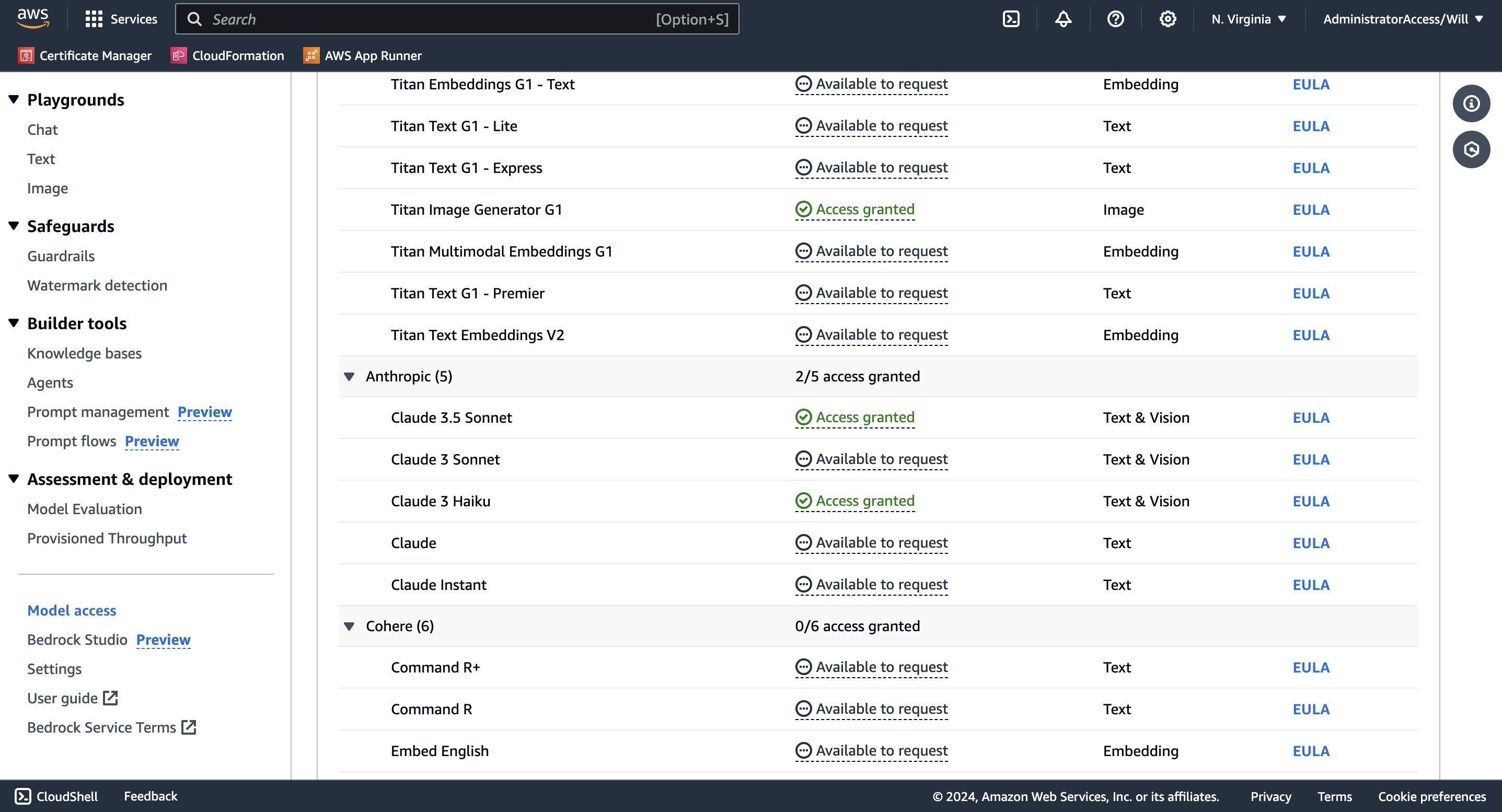Open the help question mark icon

point(1115,19)
